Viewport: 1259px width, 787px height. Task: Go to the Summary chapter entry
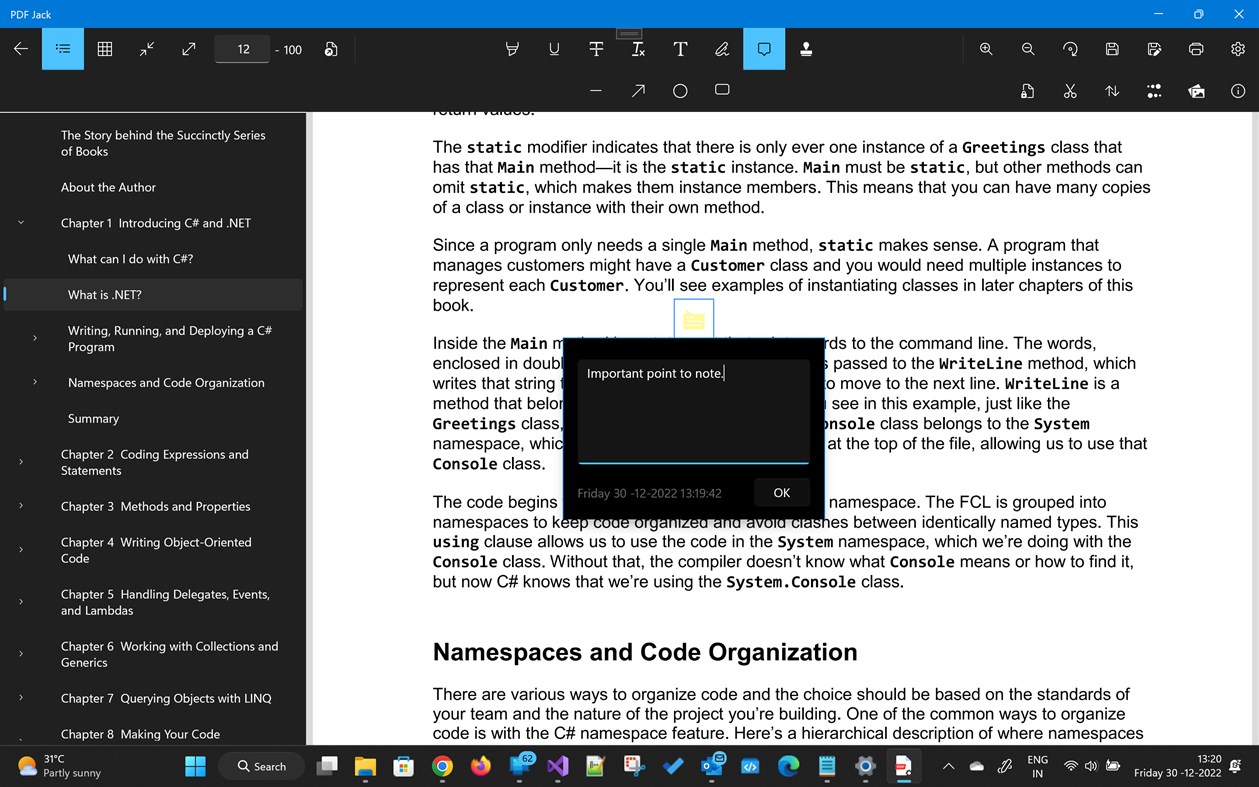(93, 418)
